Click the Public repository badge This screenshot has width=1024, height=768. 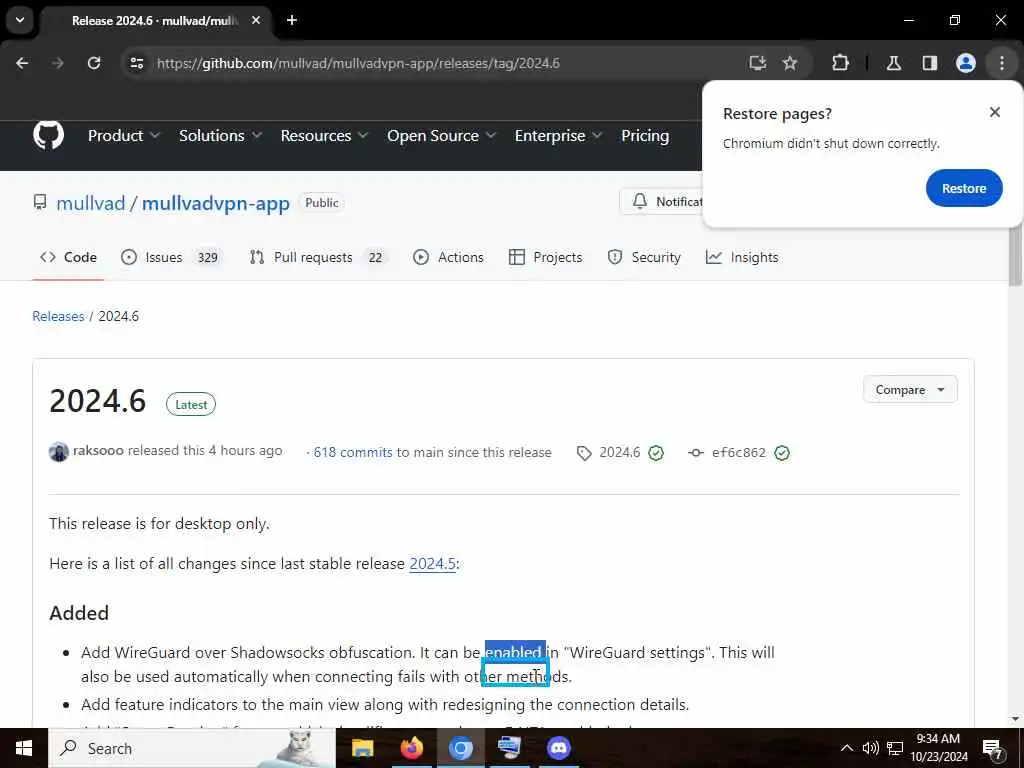click(321, 202)
